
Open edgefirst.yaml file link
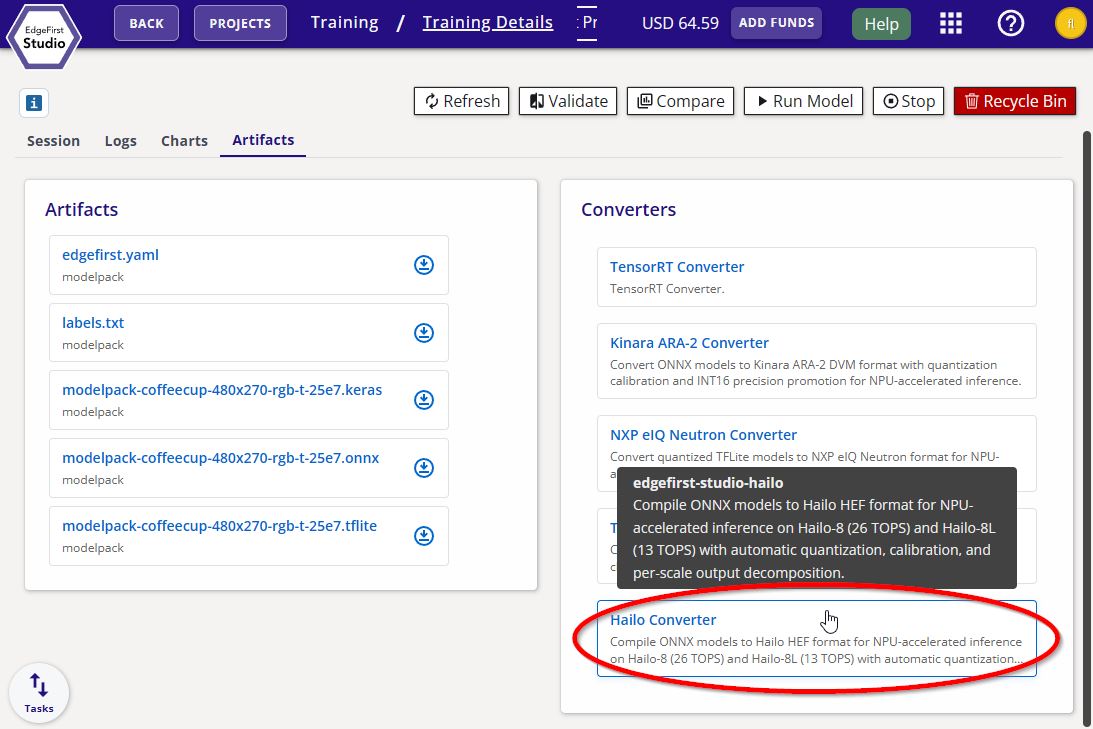[x=110, y=254]
